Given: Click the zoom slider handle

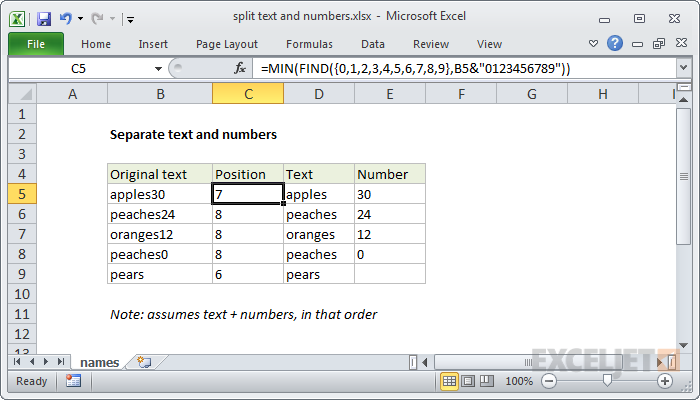Looking at the screenshot, I should pyautogui.click(x=607, y=381).
